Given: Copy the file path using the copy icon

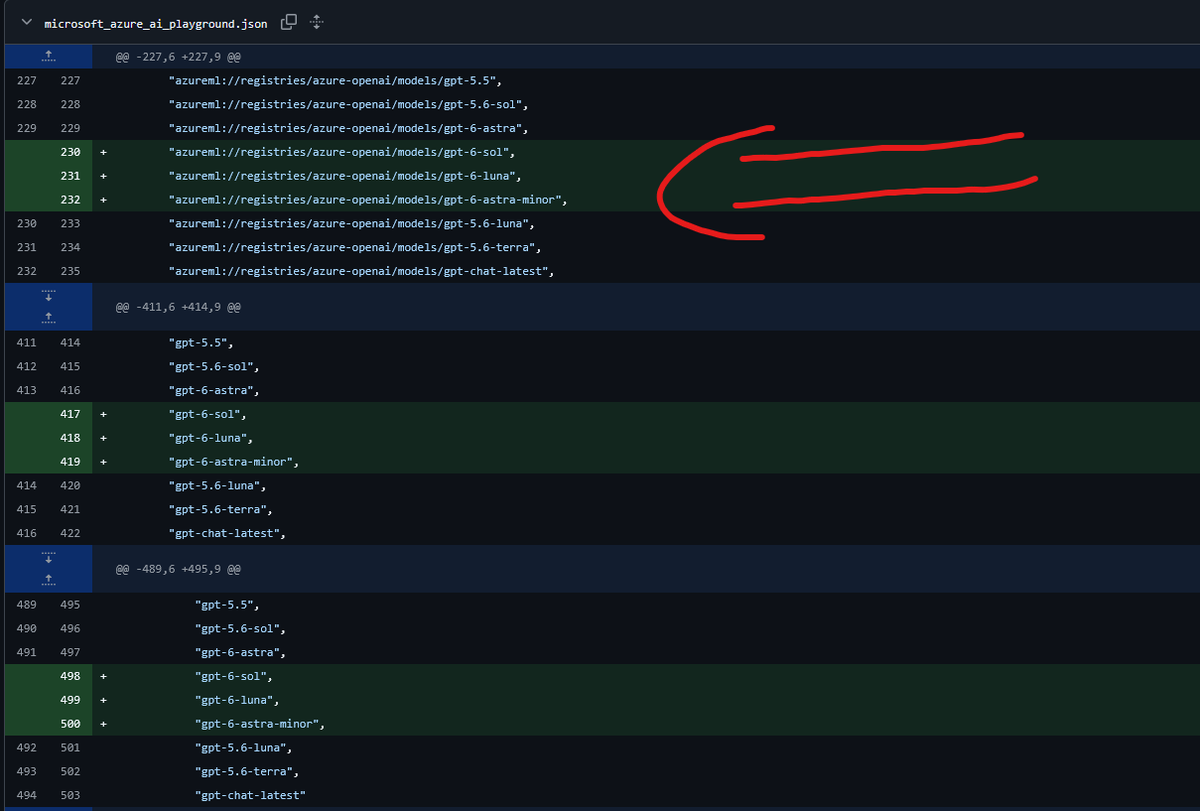Looking at the screenshot, I should click(289, 22).
